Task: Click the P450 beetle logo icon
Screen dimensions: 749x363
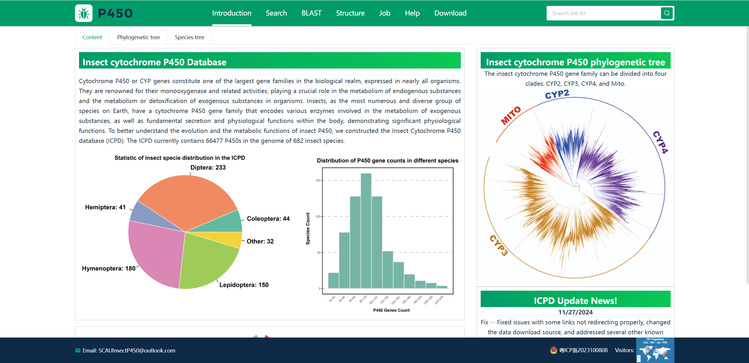Action: (84, 13)
